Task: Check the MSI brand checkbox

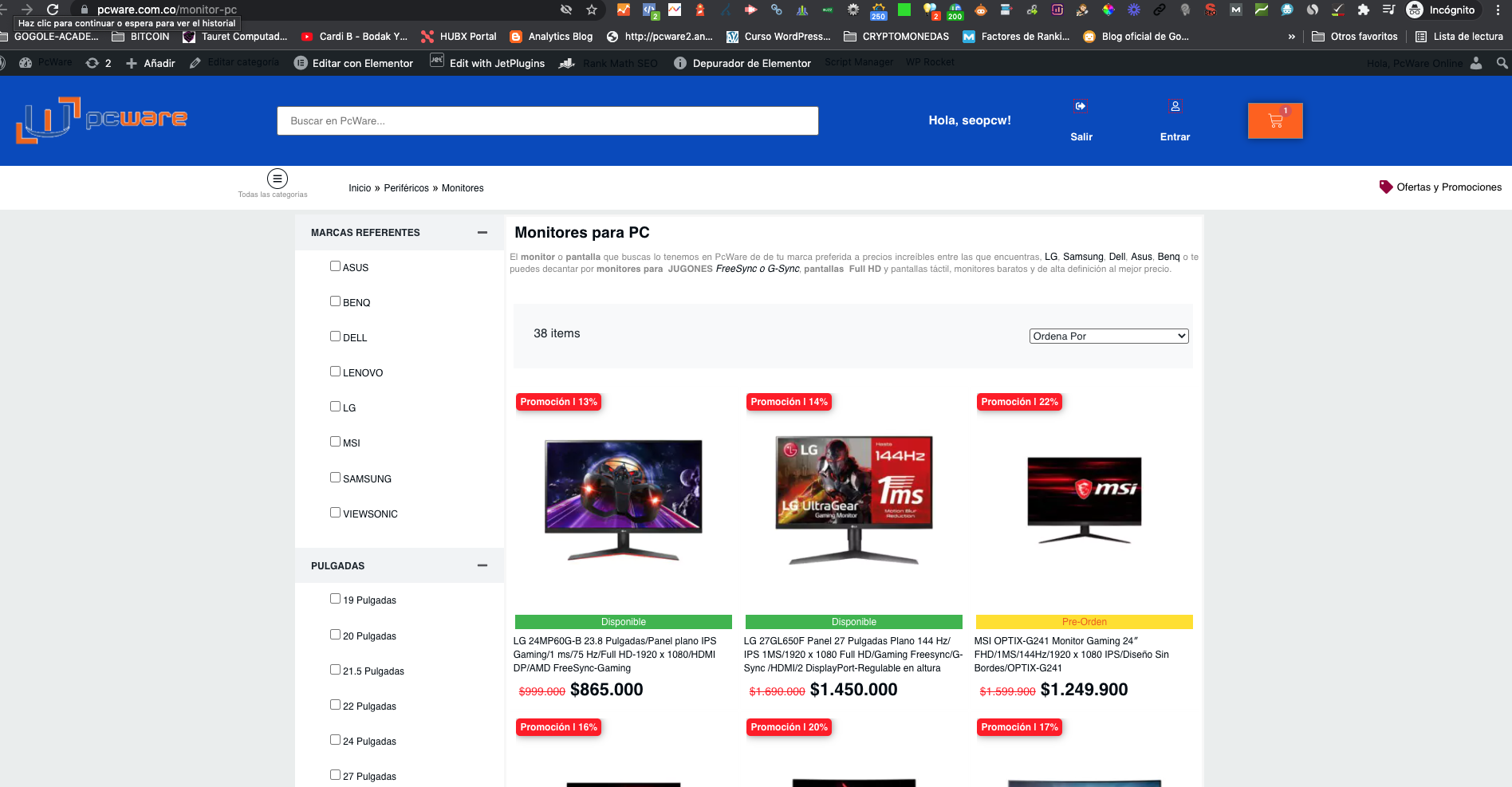Action: [x=335, y=442]
